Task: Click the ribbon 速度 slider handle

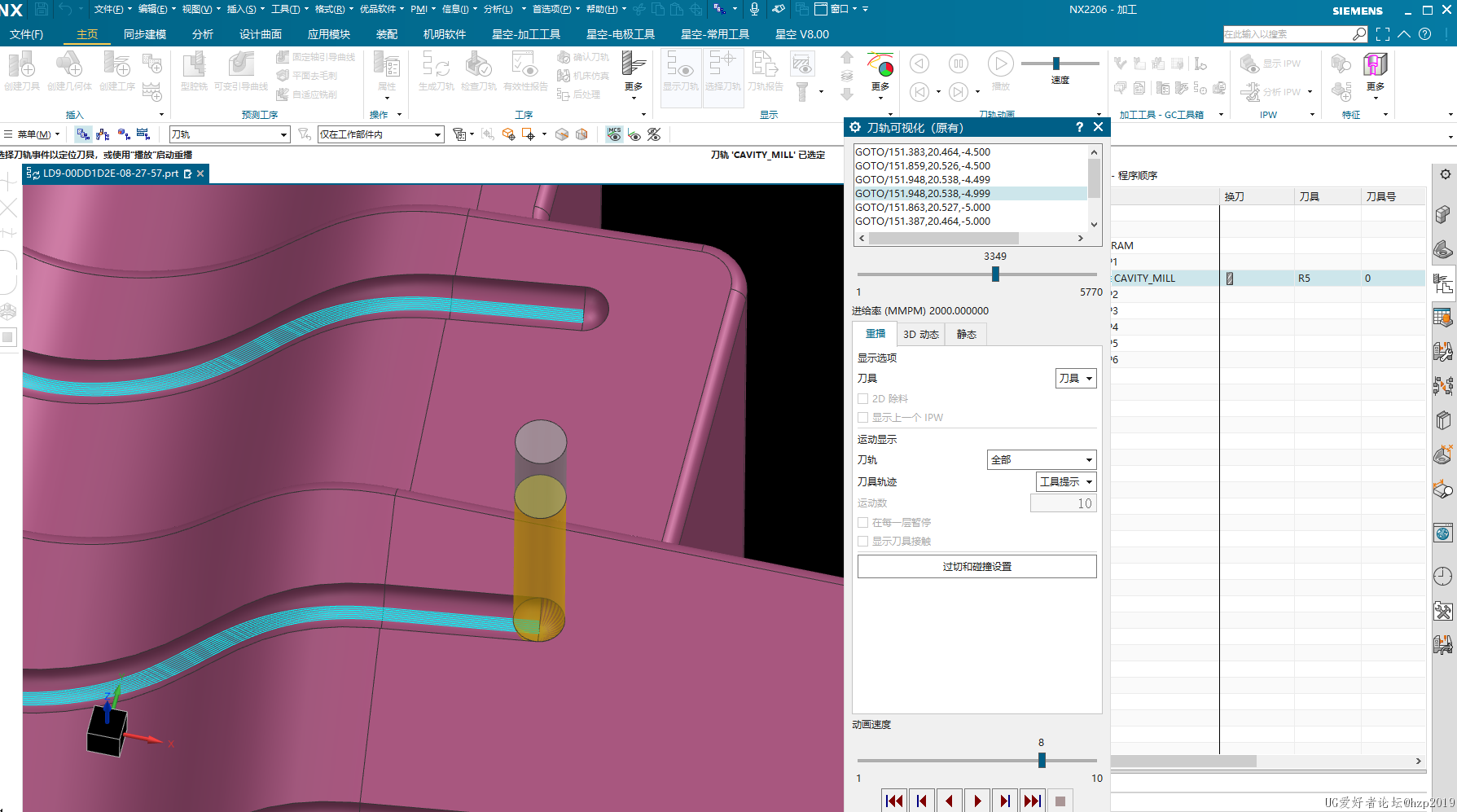Action: (x=1055, y=64)
